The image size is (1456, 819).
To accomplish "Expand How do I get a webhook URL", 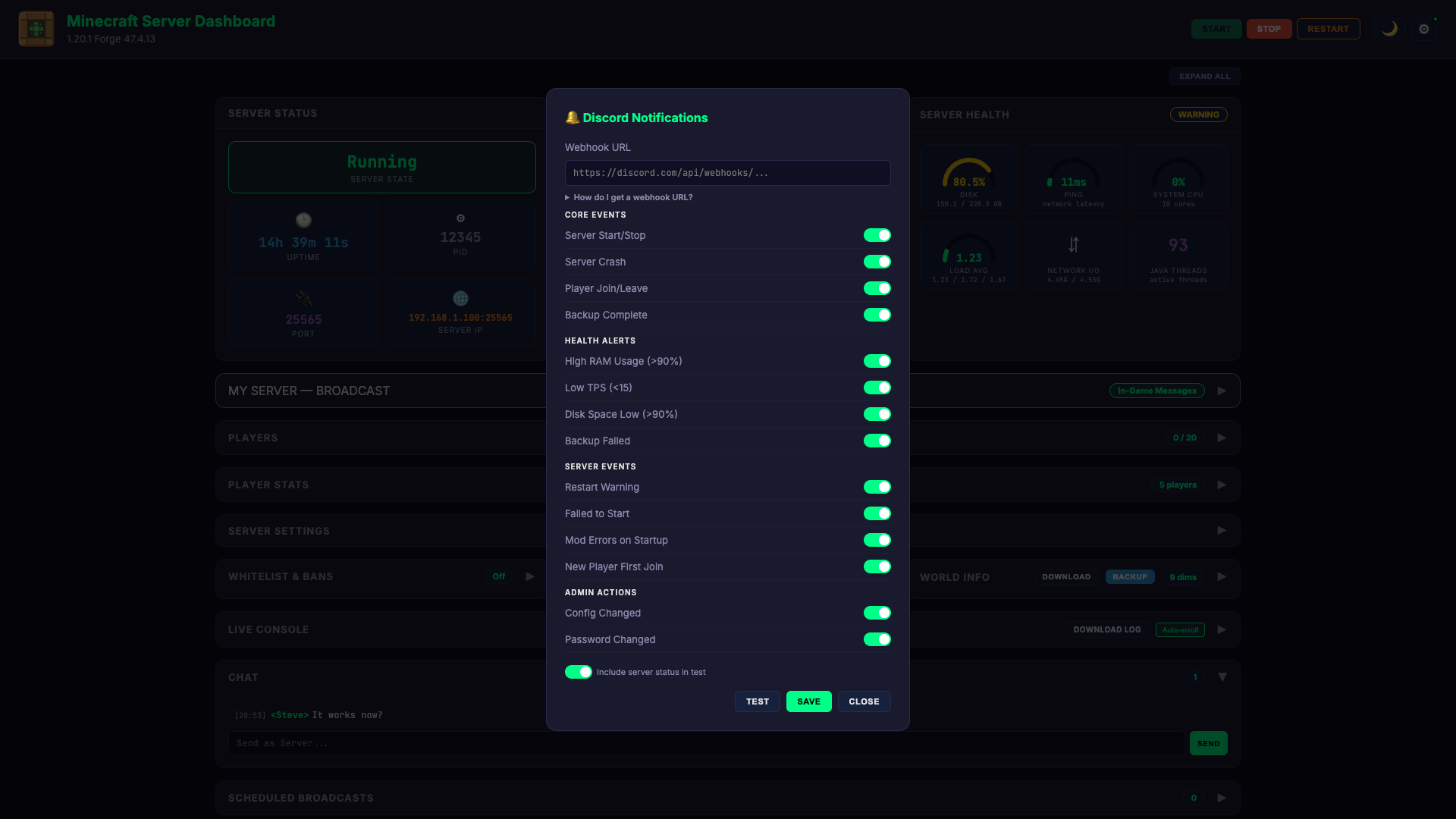I will point(629,197).
